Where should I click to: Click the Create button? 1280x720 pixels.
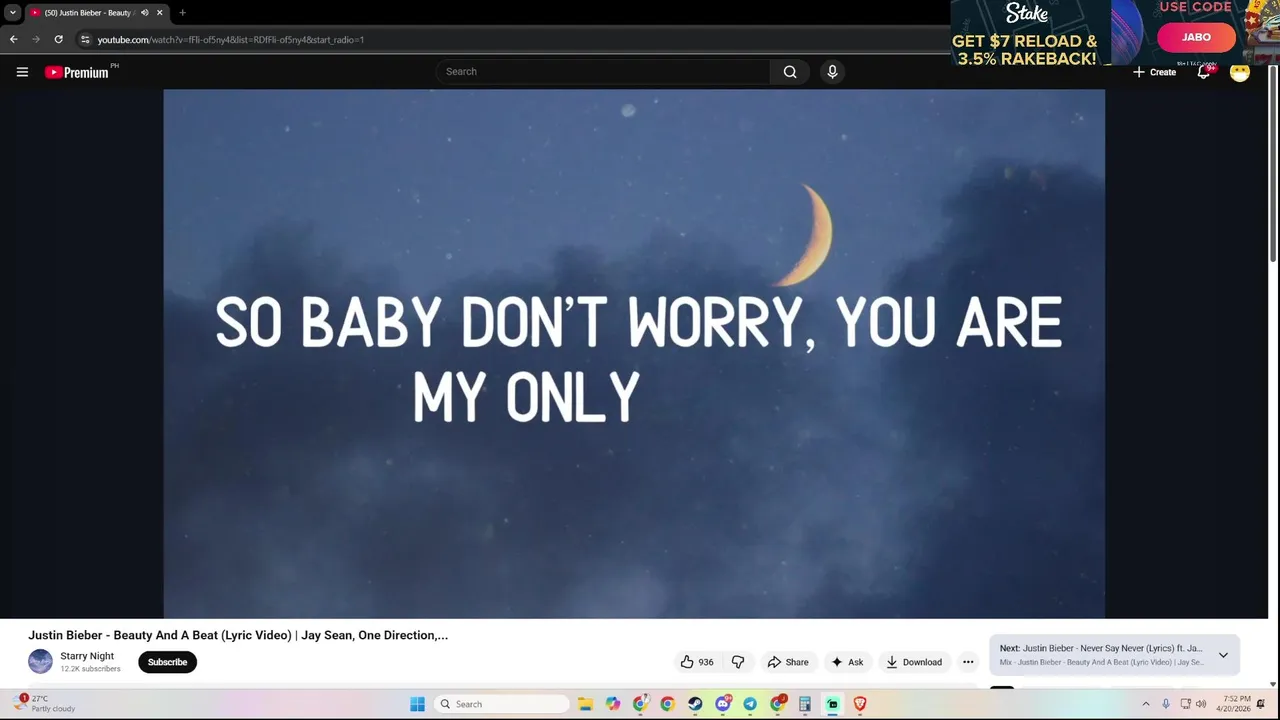pyautogui.click(x=1154, y=72)
